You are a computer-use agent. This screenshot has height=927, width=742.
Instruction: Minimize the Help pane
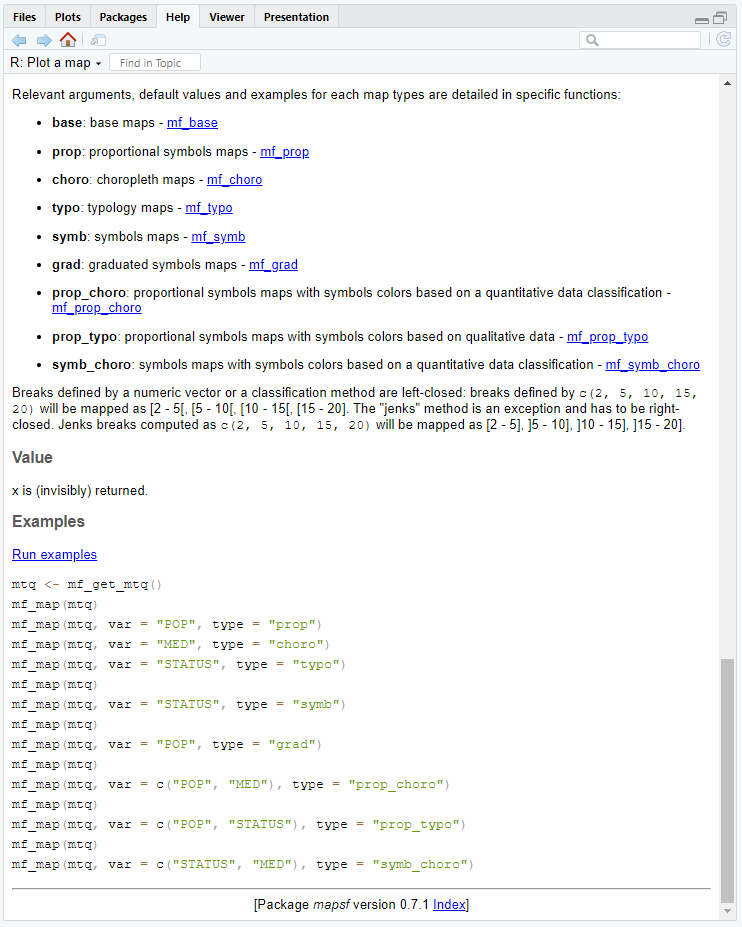(x=701, y=18)
